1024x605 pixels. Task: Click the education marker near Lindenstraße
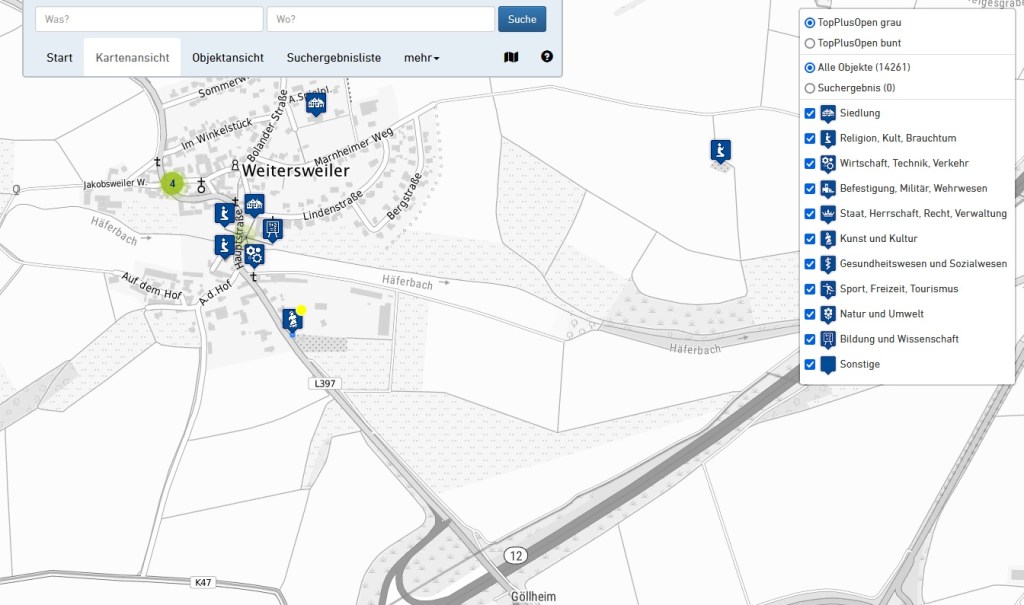pos(272,229)
